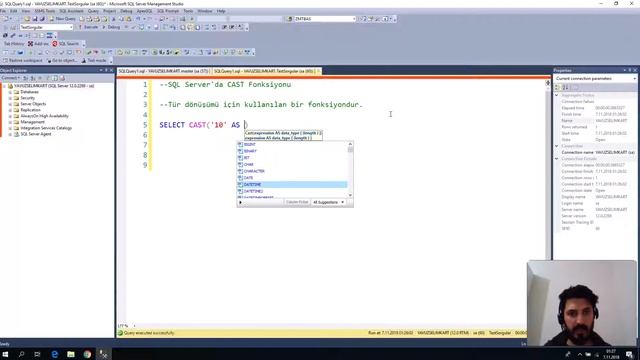Select DATE in the suggestion list
The width and height of the screenshot is (640, 360).
[x=292, y=178]
